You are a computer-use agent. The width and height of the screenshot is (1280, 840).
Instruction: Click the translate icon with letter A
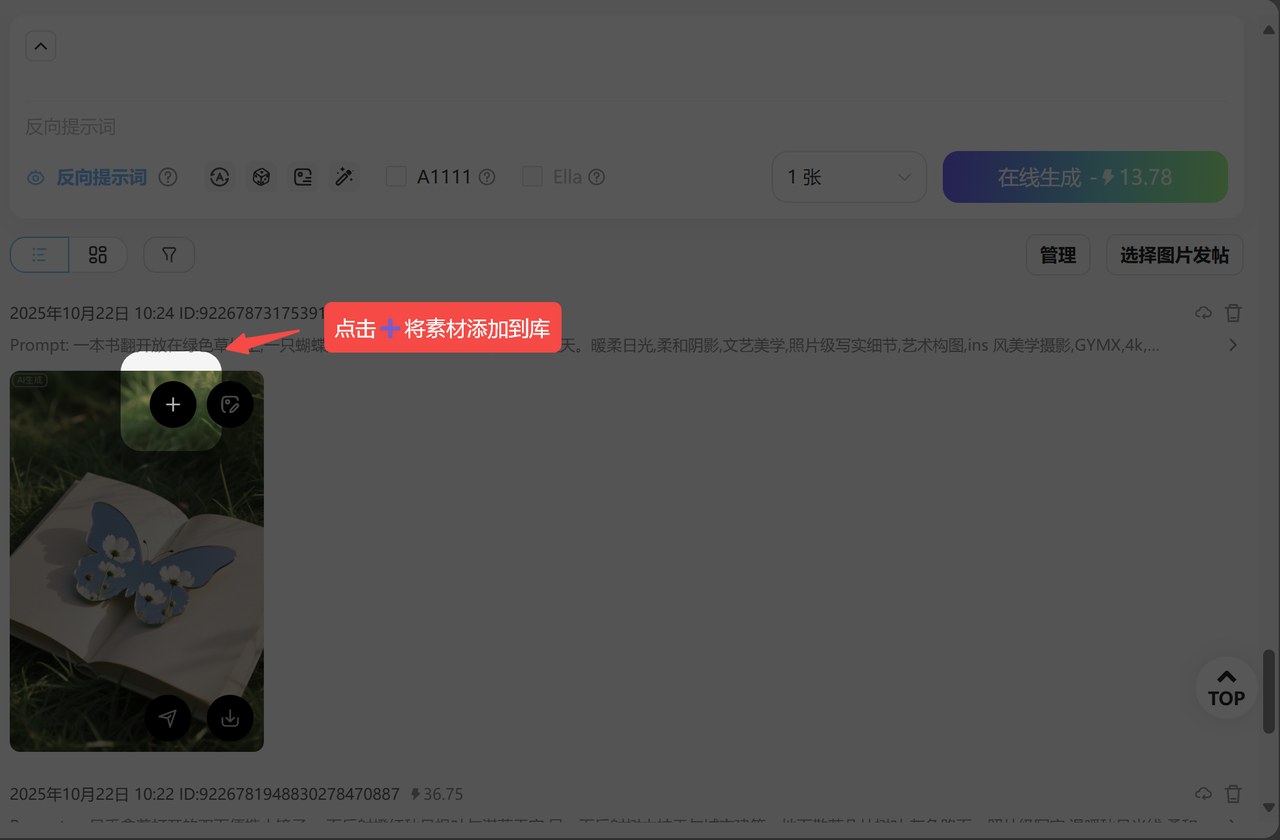click(x=219, y=177)
